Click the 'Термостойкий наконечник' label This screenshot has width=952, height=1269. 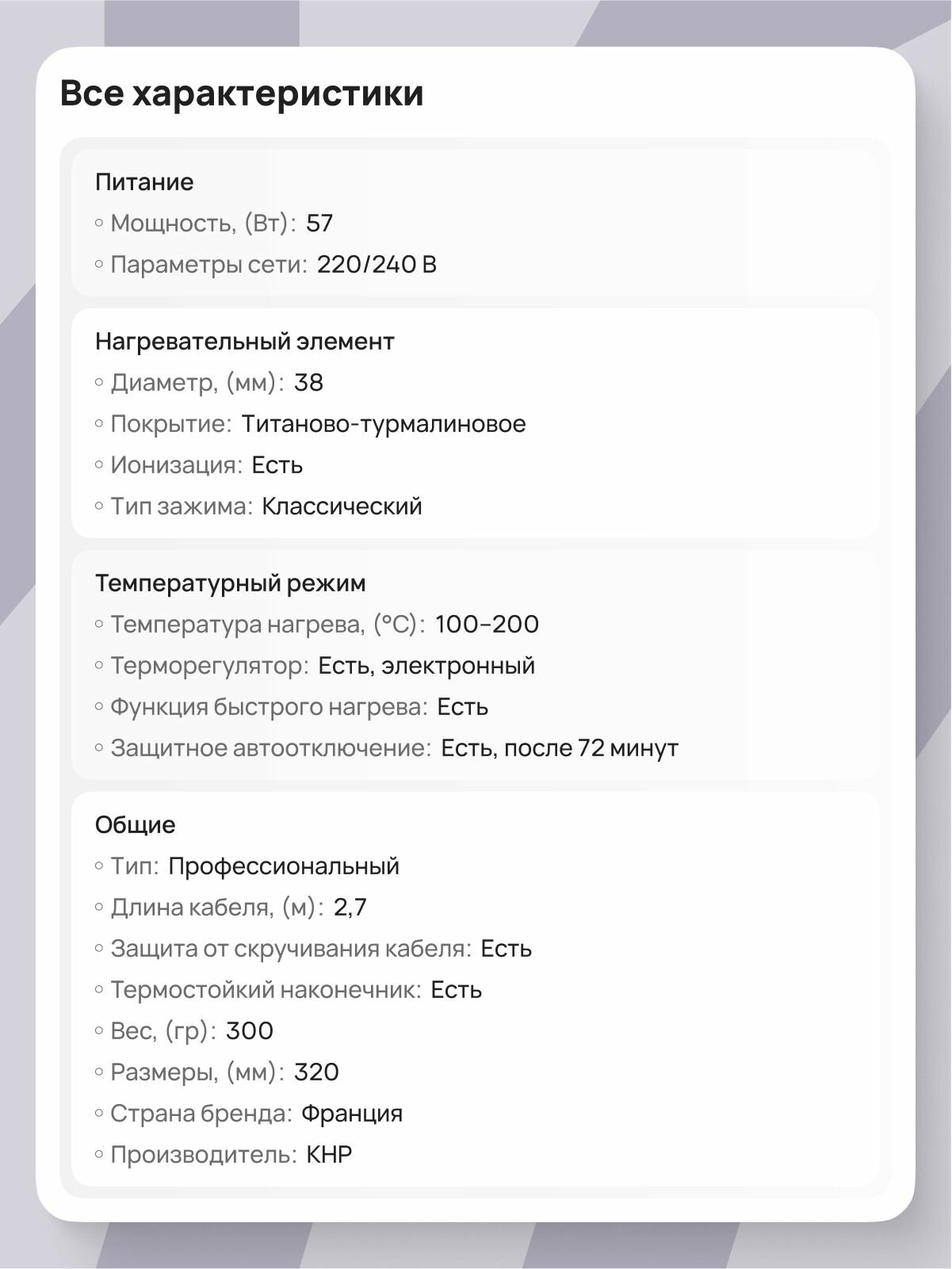[x=266, y=990]
